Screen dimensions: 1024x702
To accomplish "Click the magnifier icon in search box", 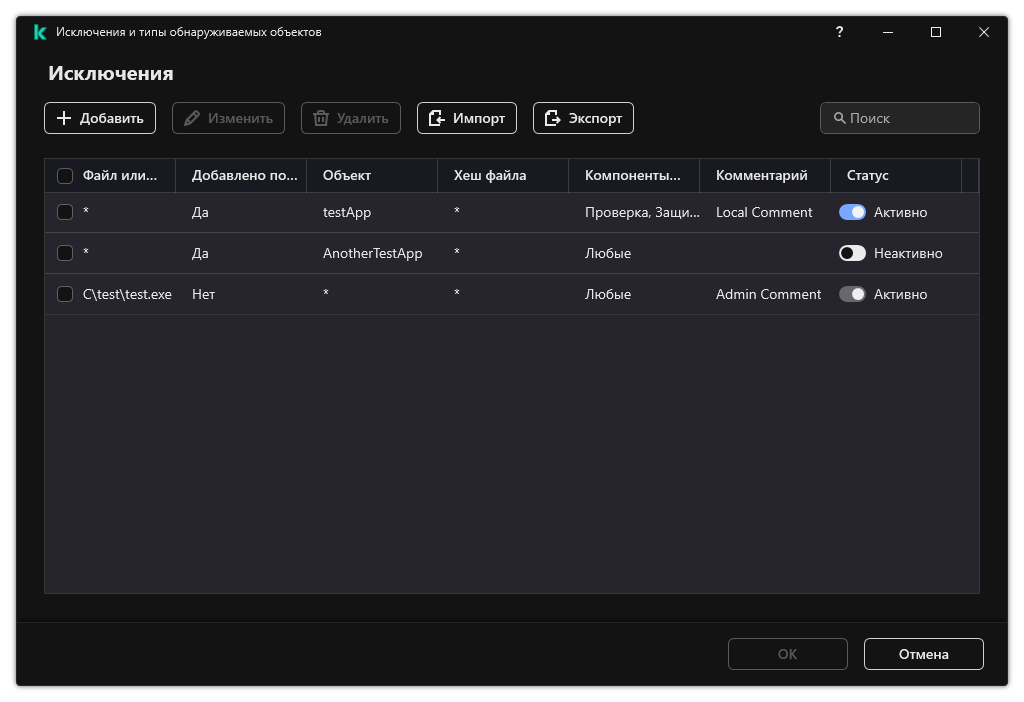I will click(x=839, y=118).
